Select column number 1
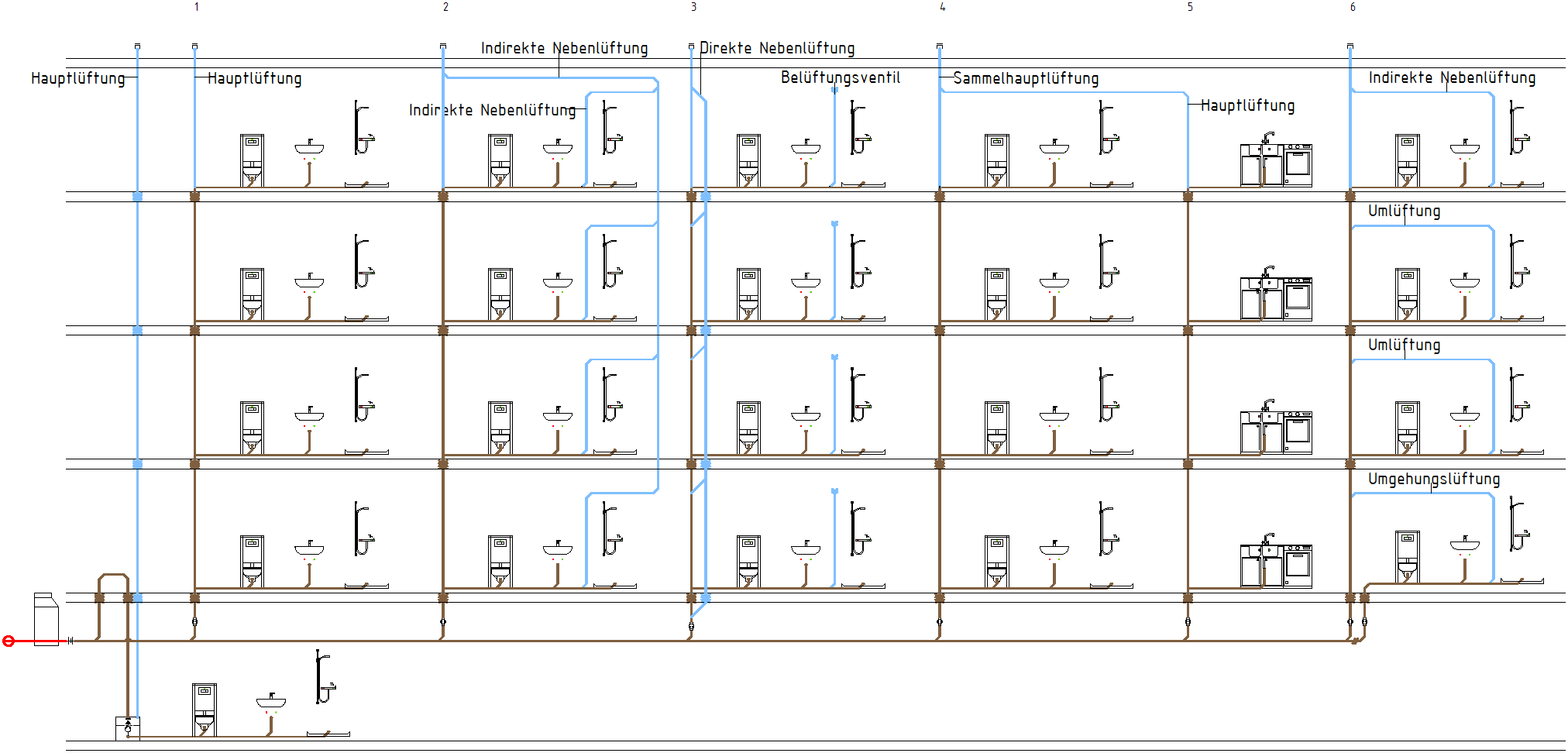The width and height of the screenshot is (1568, 753). [x=197, y=7]
